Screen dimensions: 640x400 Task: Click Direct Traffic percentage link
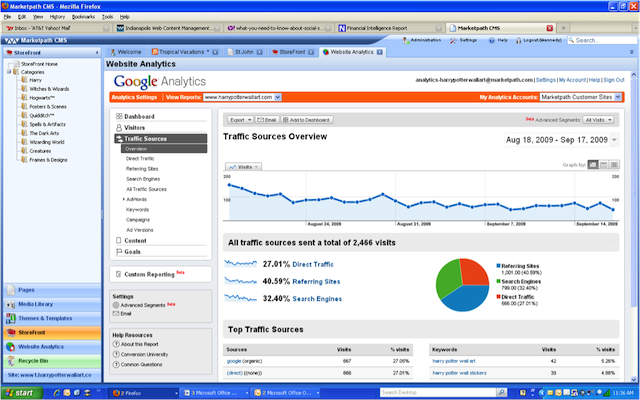coord(313,264)
